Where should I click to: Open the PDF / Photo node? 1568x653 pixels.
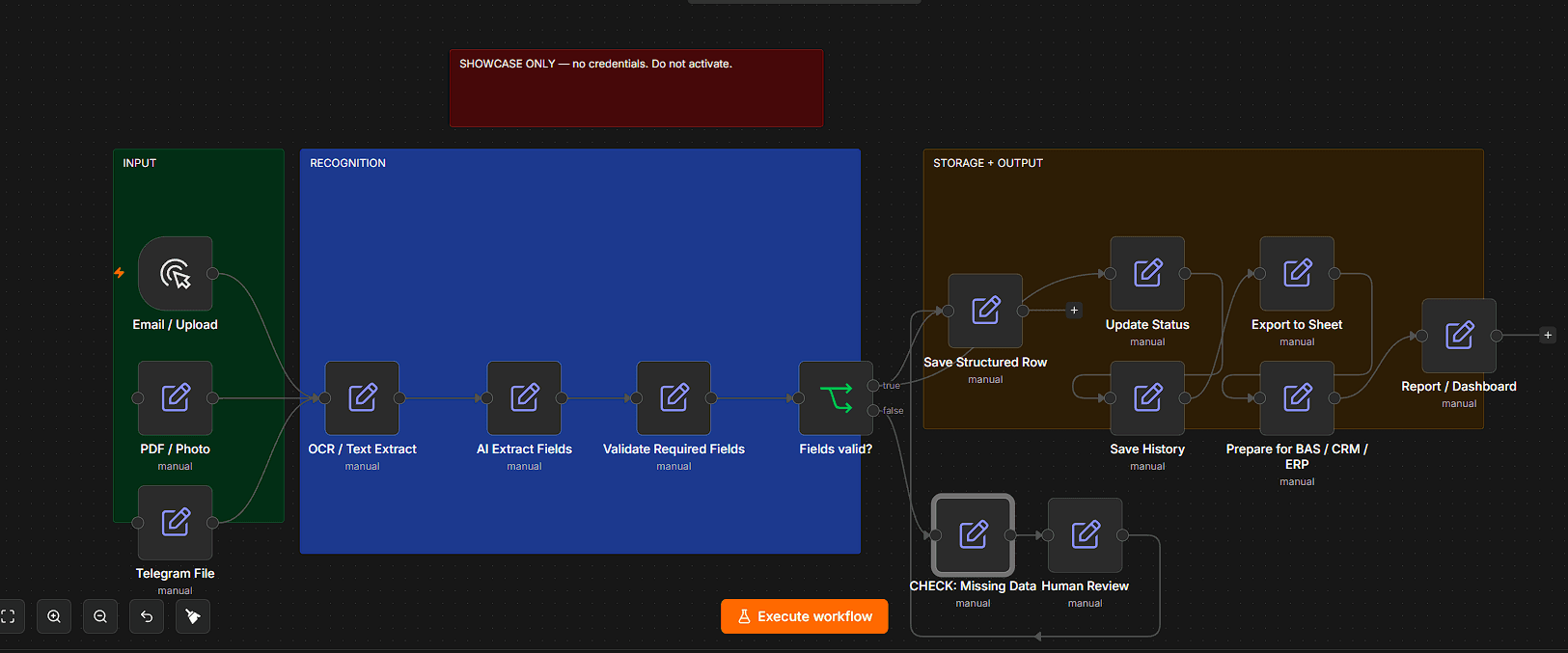coord(175,398)
